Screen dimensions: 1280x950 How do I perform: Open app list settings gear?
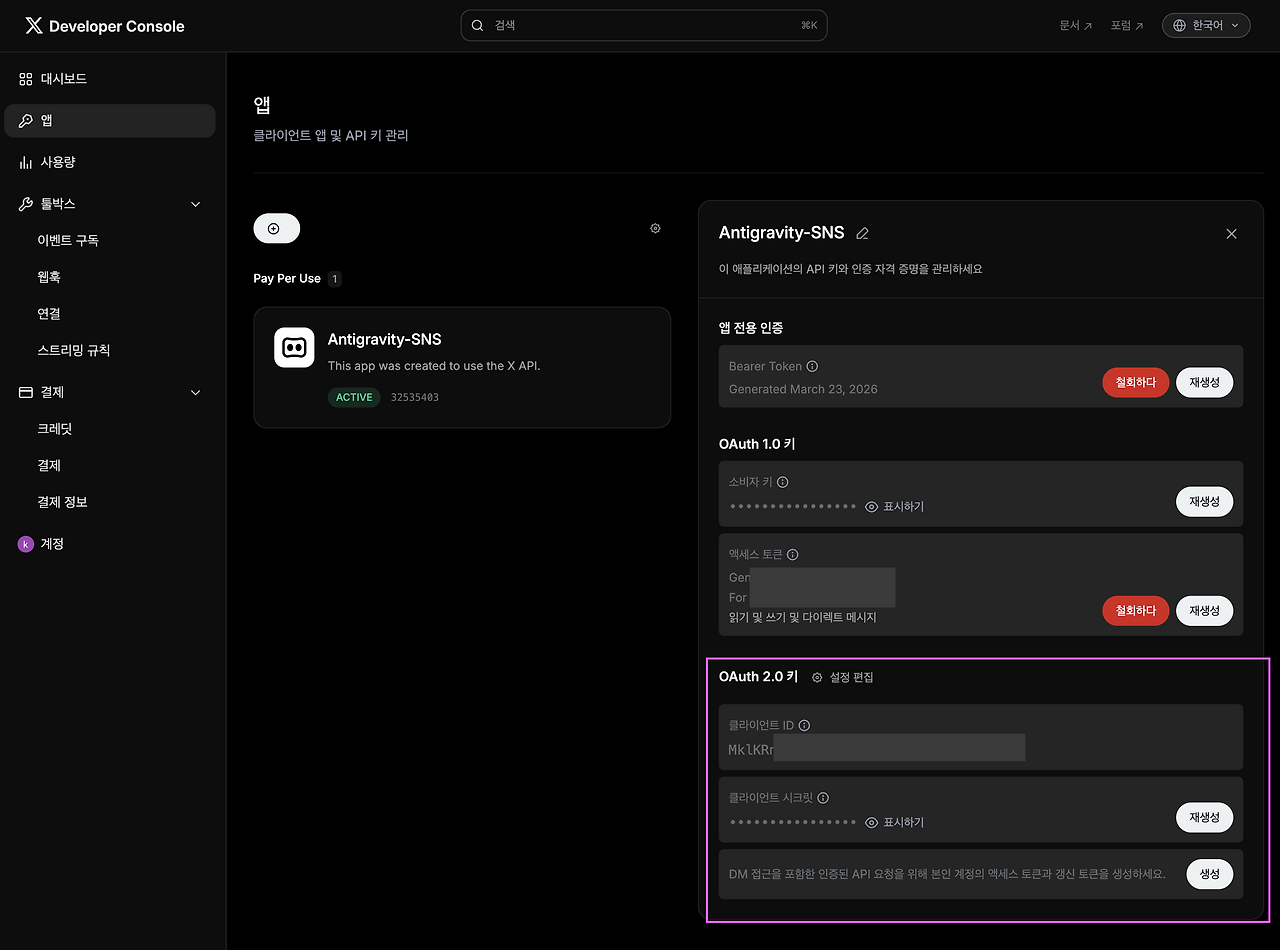pyautogui.click(x=655, y=229)
